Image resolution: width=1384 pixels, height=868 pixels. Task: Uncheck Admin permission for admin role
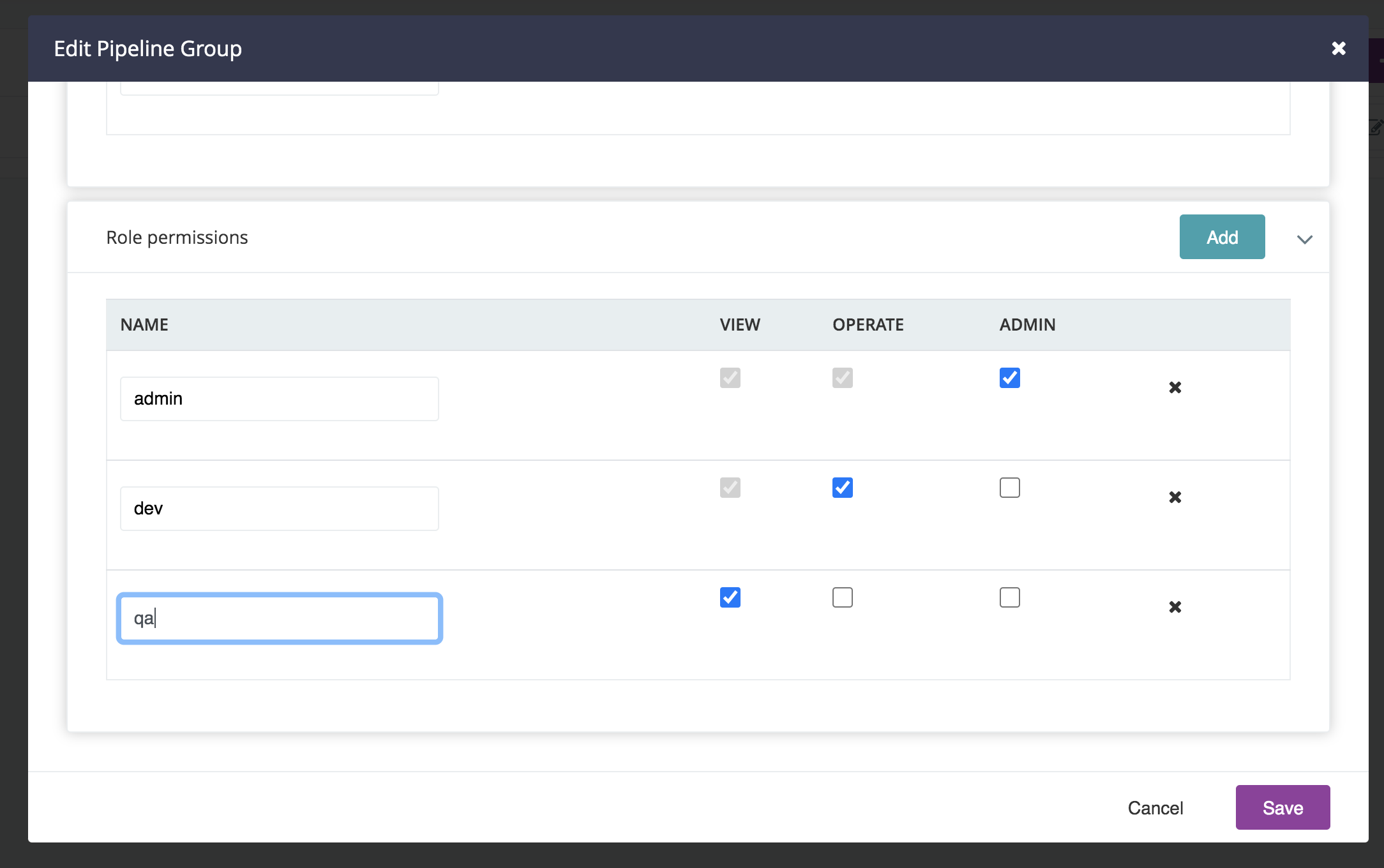1010,378
